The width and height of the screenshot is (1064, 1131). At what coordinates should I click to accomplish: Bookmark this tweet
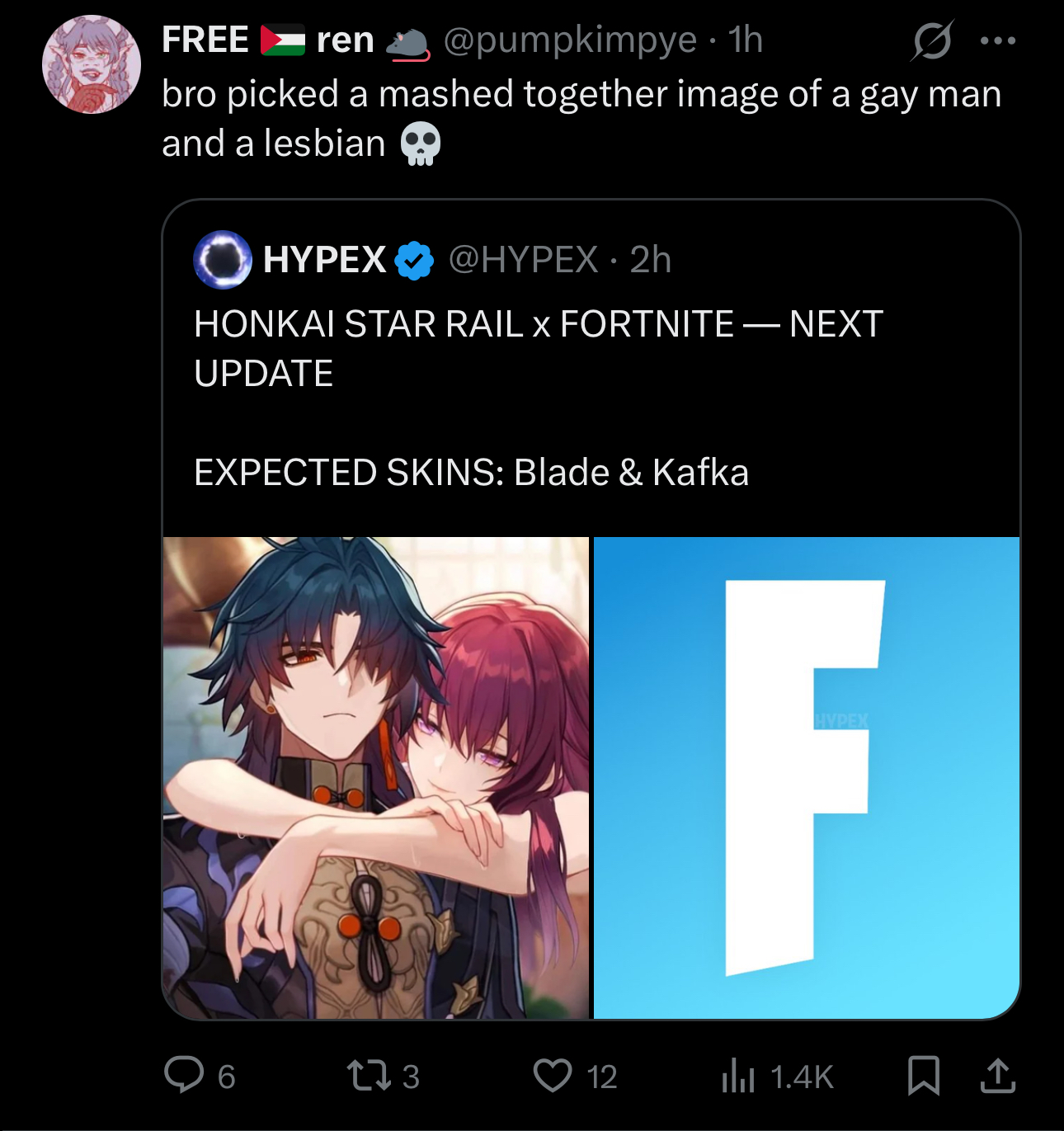pos(924,1076)
